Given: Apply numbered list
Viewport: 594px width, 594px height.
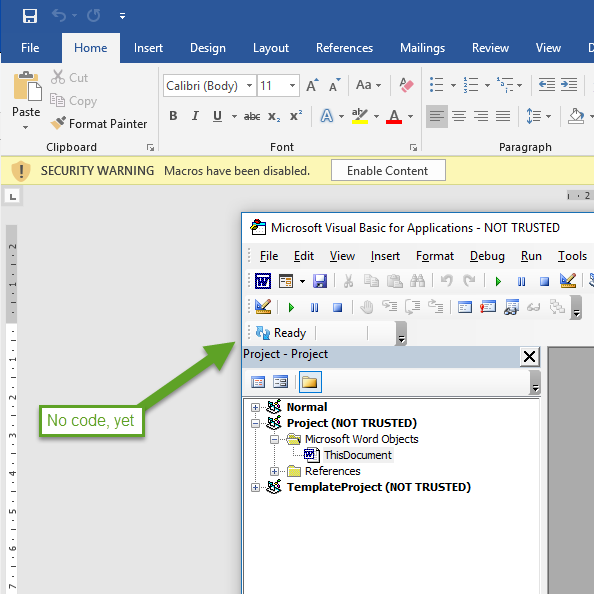Looking at the screenshot, I should 471,85.
